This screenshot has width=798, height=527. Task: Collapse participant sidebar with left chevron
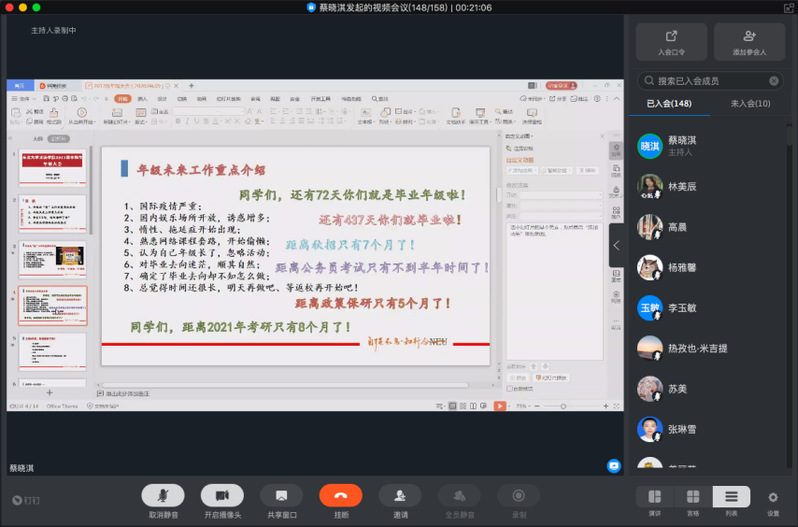tap(616, 246)
